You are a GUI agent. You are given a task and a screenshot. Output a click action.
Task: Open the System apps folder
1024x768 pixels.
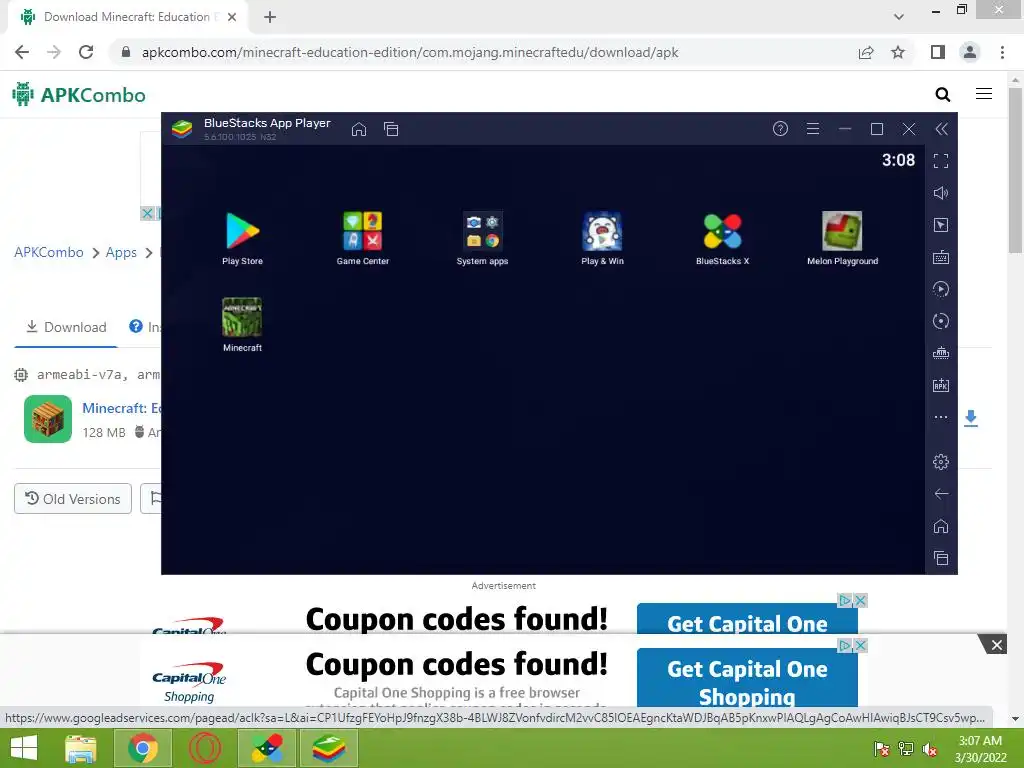(482, 231)
